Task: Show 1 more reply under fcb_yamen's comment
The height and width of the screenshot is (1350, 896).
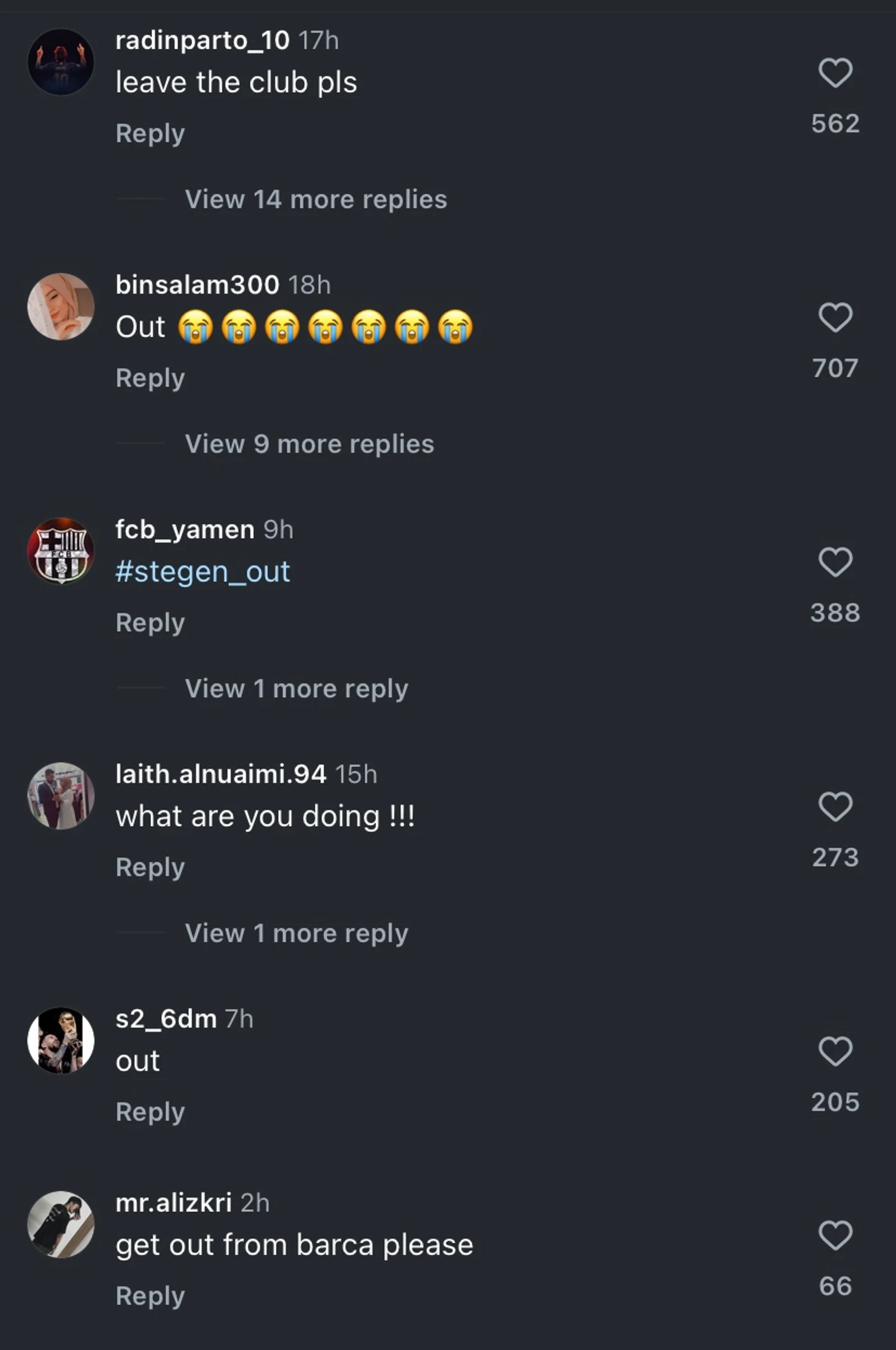Action: tap(296, 689)
